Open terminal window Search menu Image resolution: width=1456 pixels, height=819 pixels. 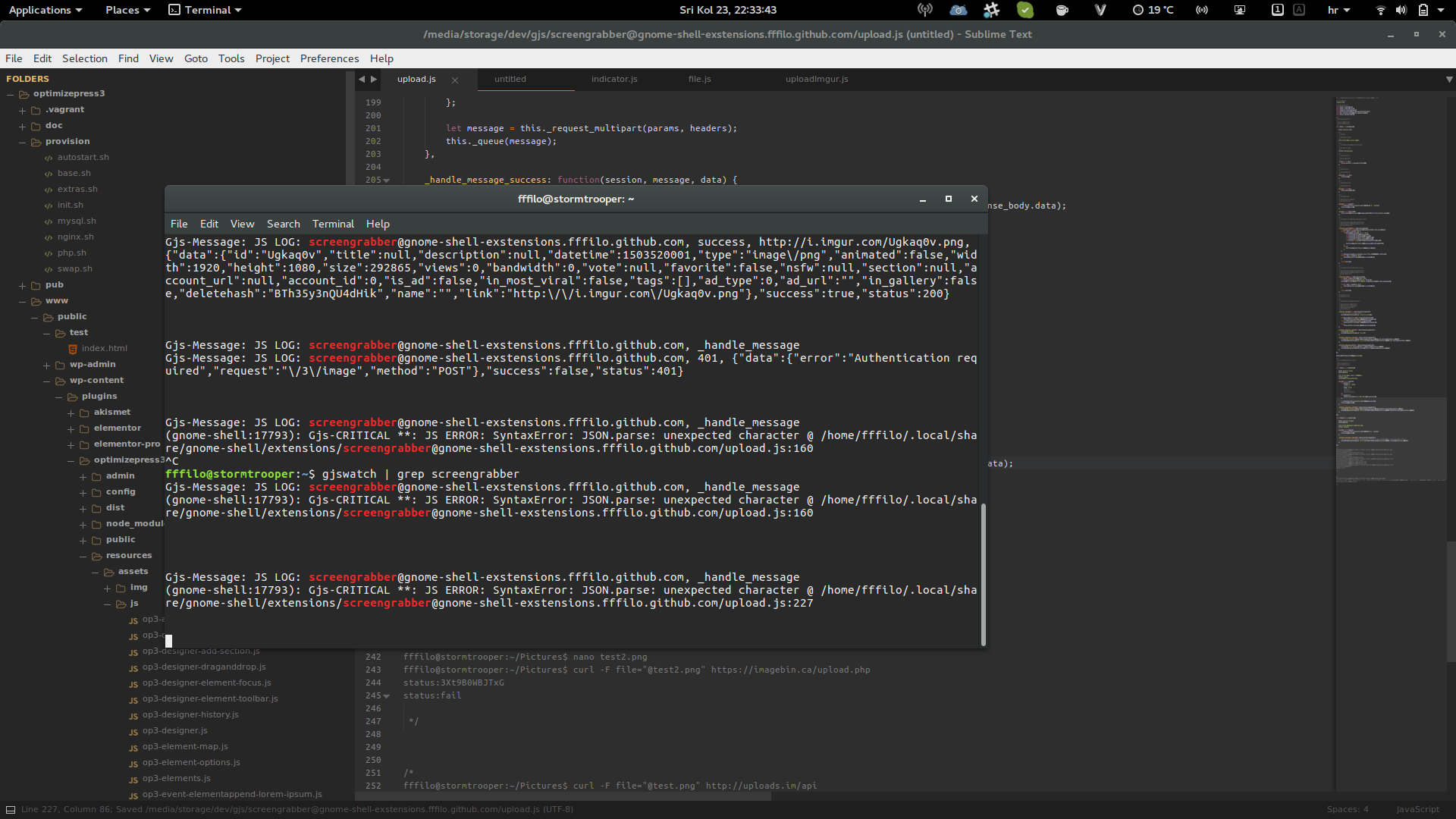tap(284, 224)
